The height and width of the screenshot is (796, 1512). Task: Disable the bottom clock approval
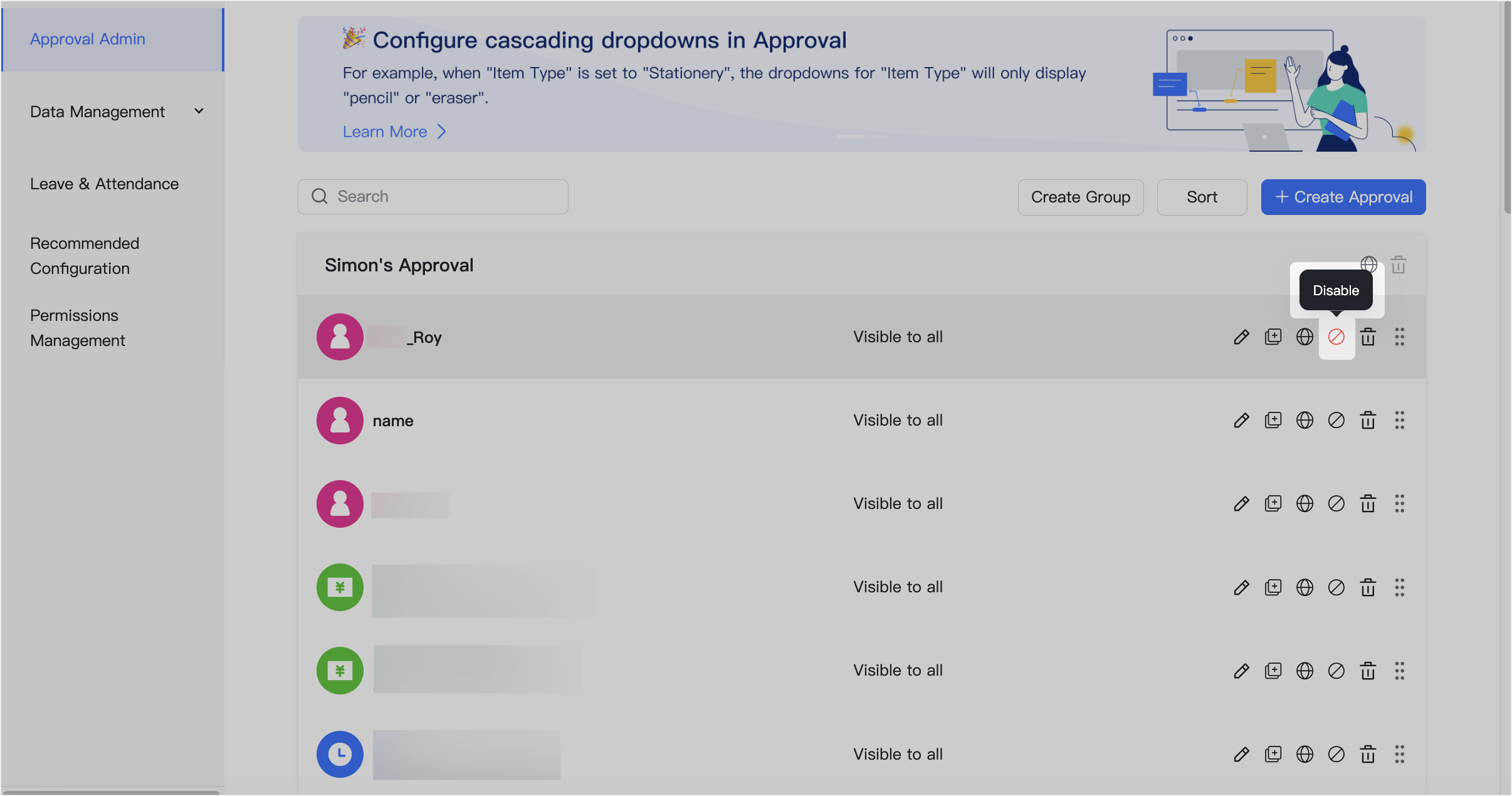click(1336, 754)
